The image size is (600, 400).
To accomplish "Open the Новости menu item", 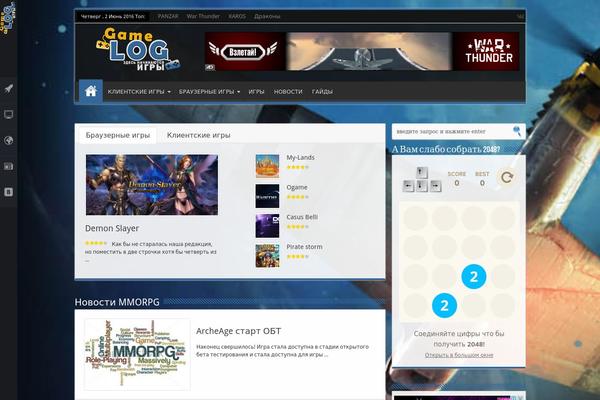I will pos(288,92).
